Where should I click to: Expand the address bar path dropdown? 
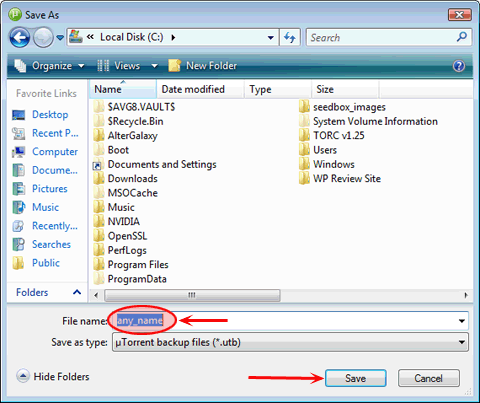(271, 38)
